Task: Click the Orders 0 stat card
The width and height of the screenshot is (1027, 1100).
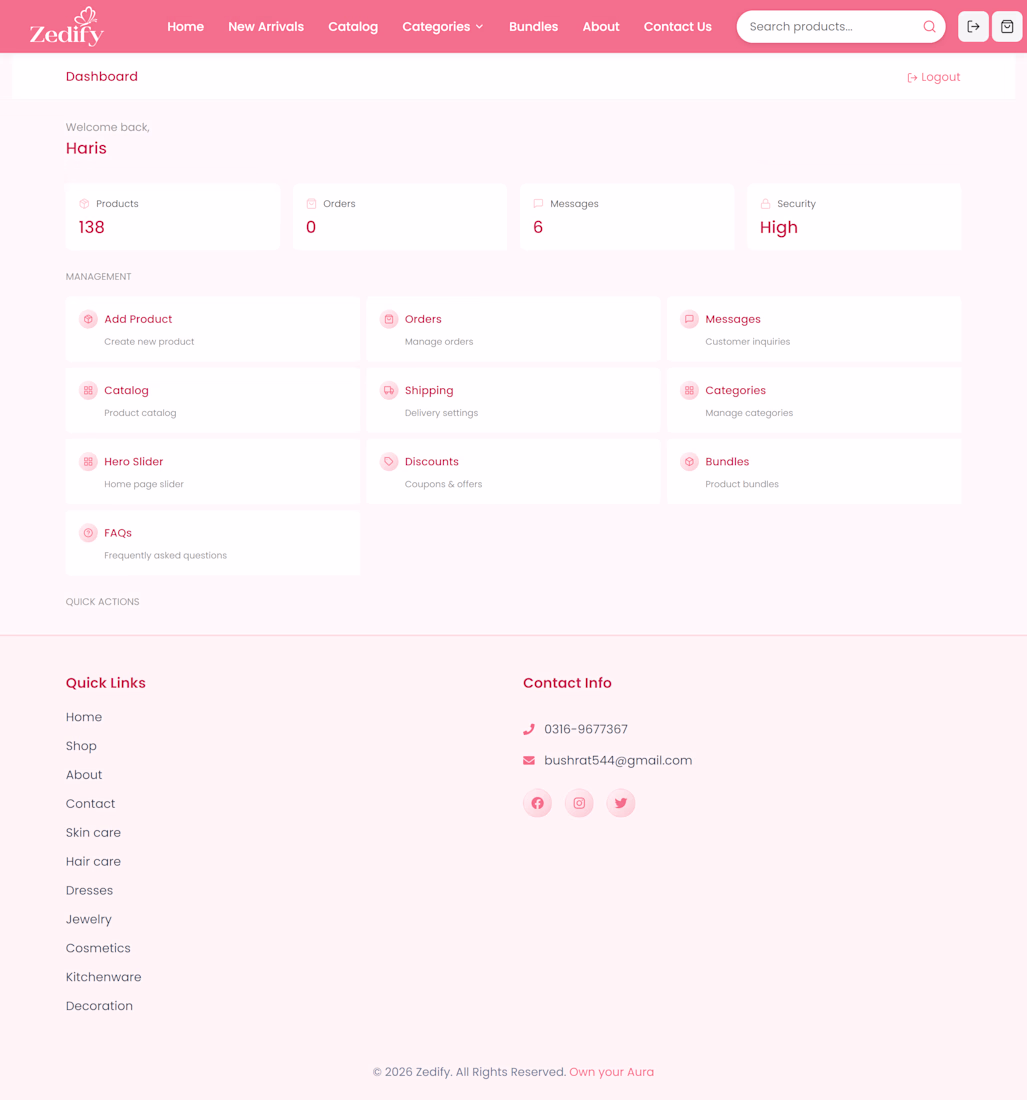Action: click(400, 217)
